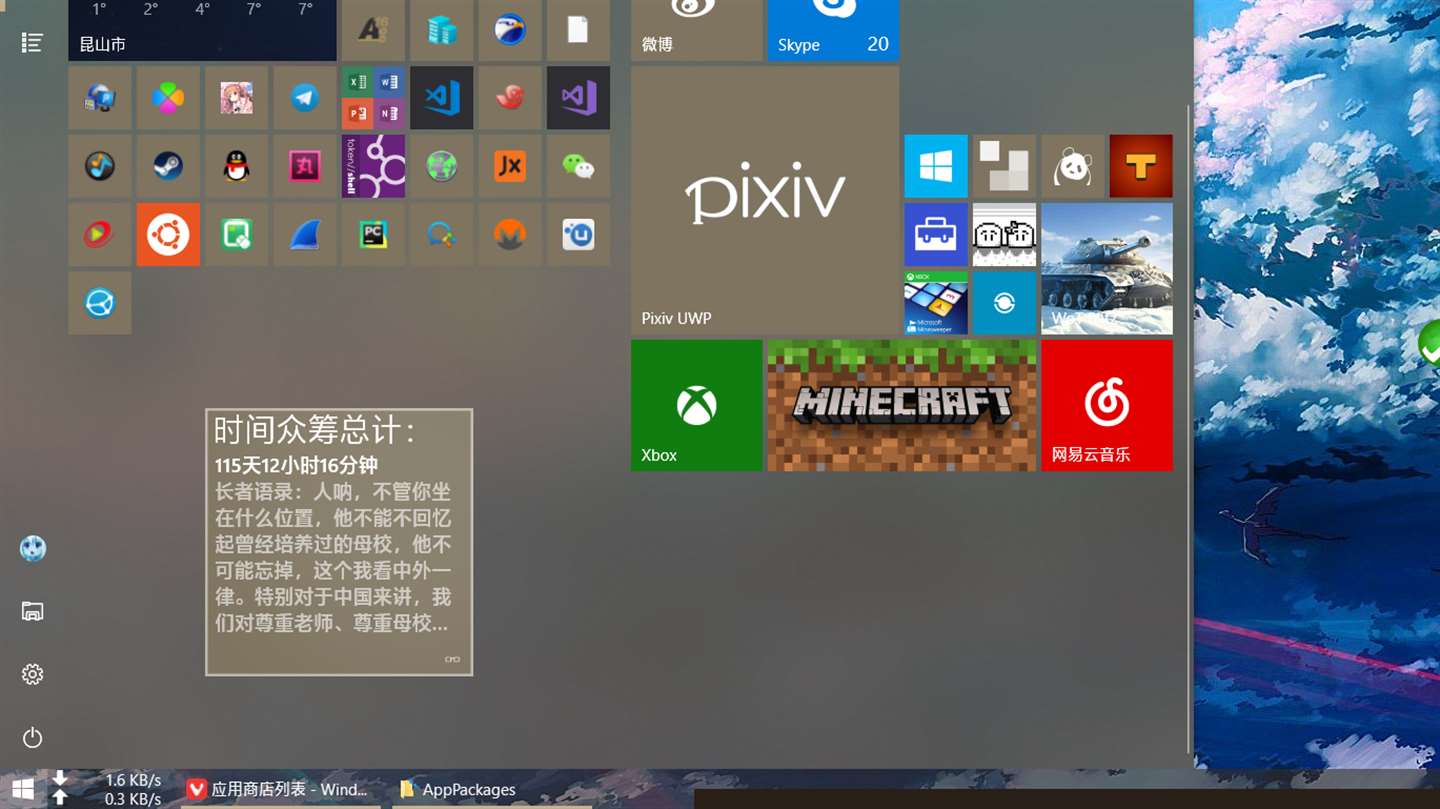Image resolution: width=1440 pixels, height=809 pixels.
Task: Open the orange T game tile
Action: pos(1141,166)
